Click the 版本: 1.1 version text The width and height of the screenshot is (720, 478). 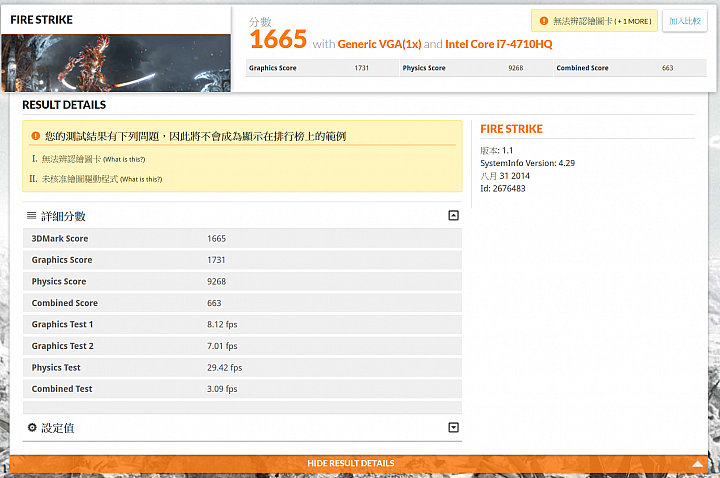(496, 150)
